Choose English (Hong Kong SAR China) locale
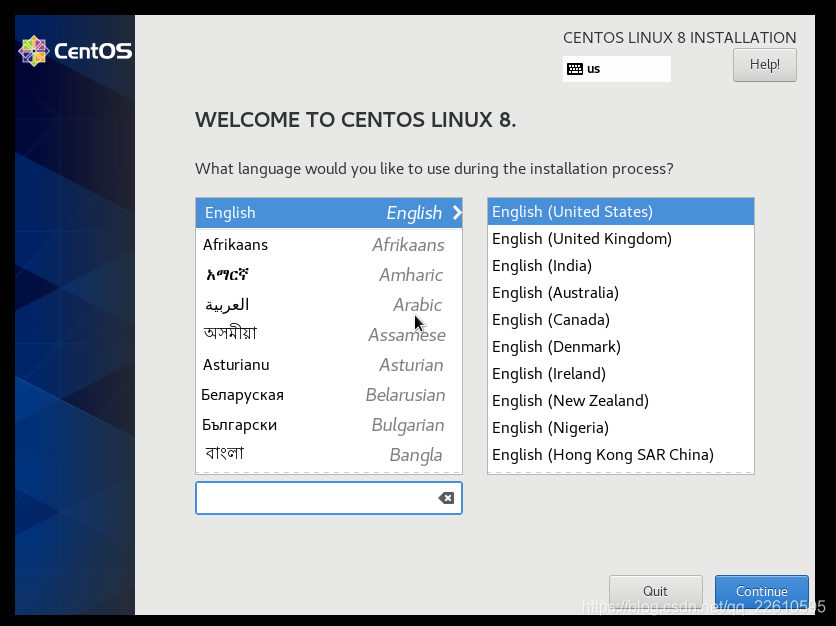This screenshot has height=626, width=836. (621, 455)
